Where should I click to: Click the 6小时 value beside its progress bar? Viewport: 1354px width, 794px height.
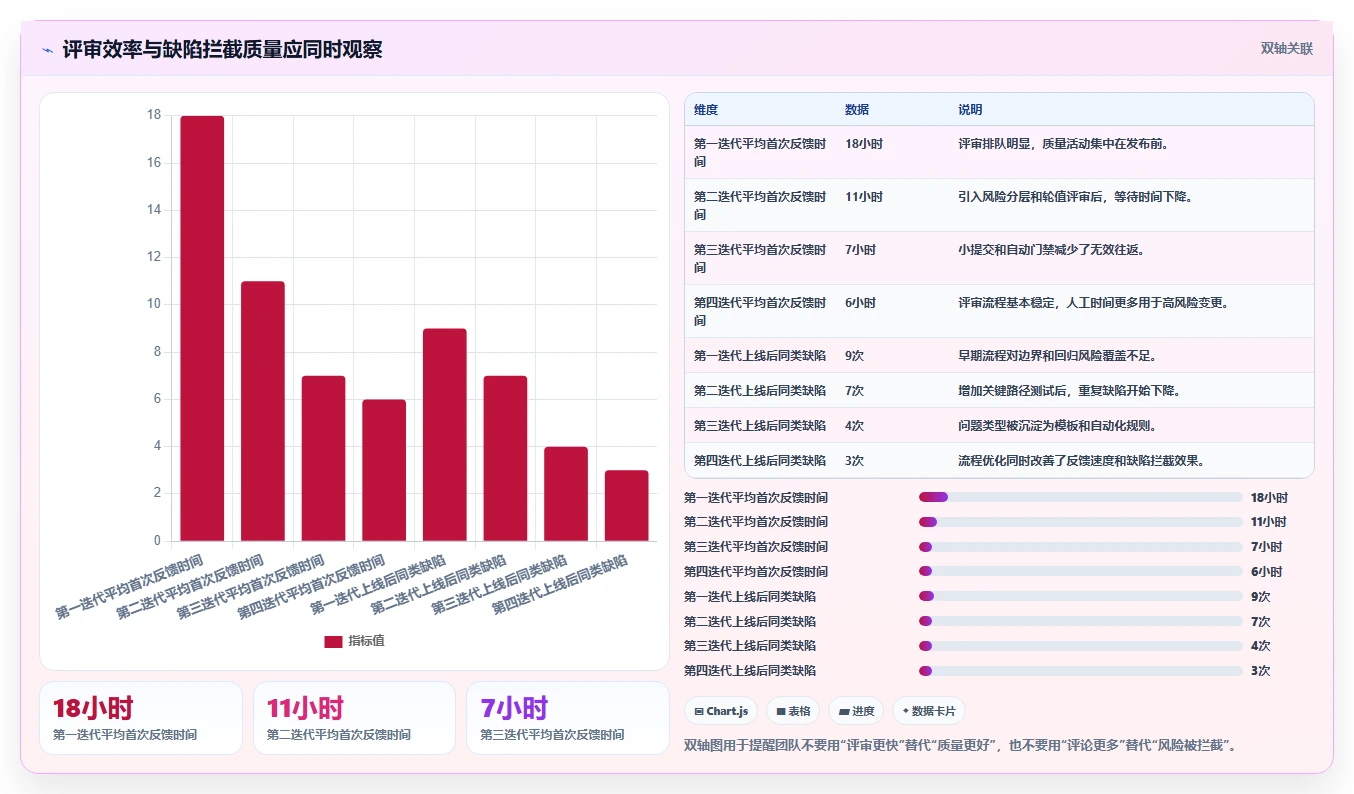[1266, 572]
